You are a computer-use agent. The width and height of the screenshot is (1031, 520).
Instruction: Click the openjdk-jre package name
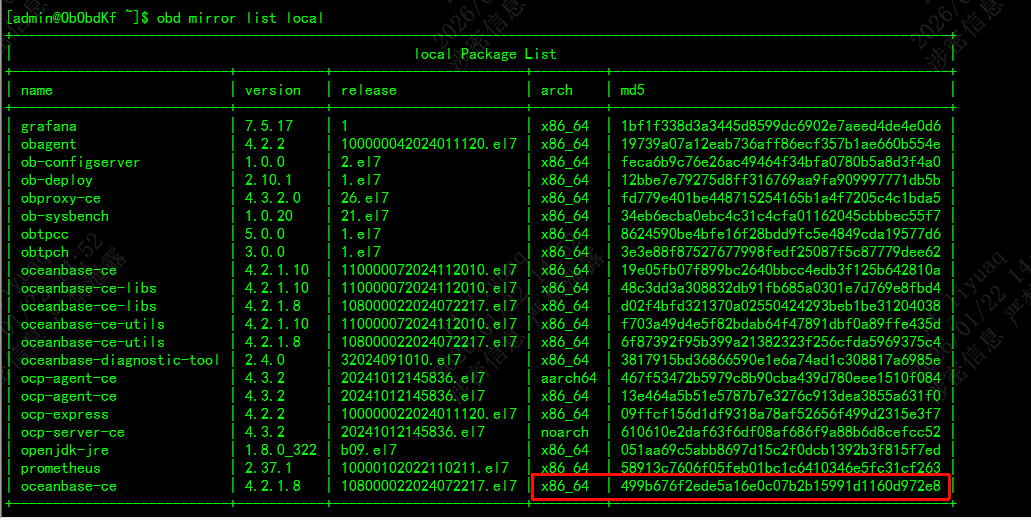[65, 450]
